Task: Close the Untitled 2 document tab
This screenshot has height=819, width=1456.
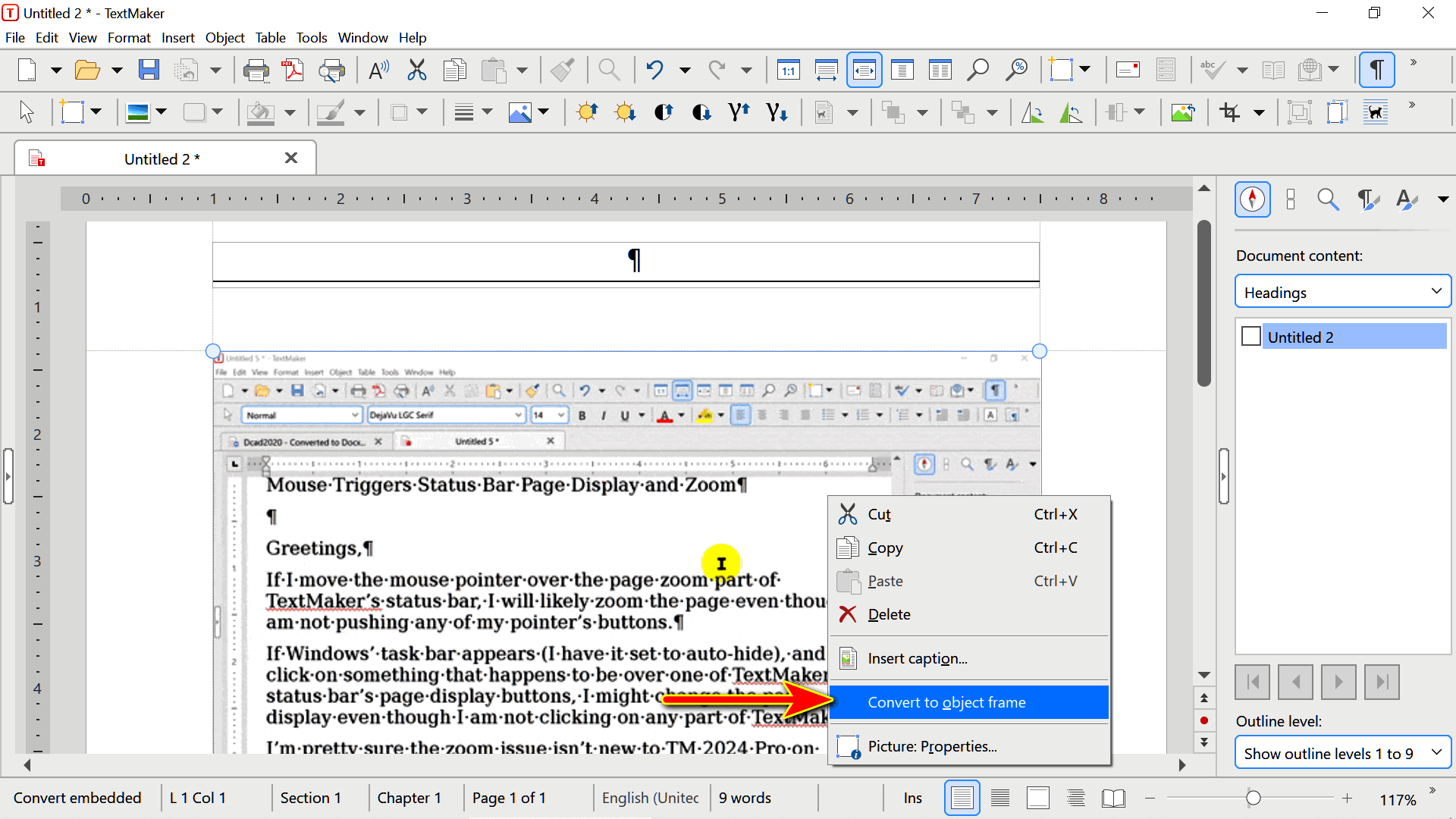Action: tap(291, 158)
